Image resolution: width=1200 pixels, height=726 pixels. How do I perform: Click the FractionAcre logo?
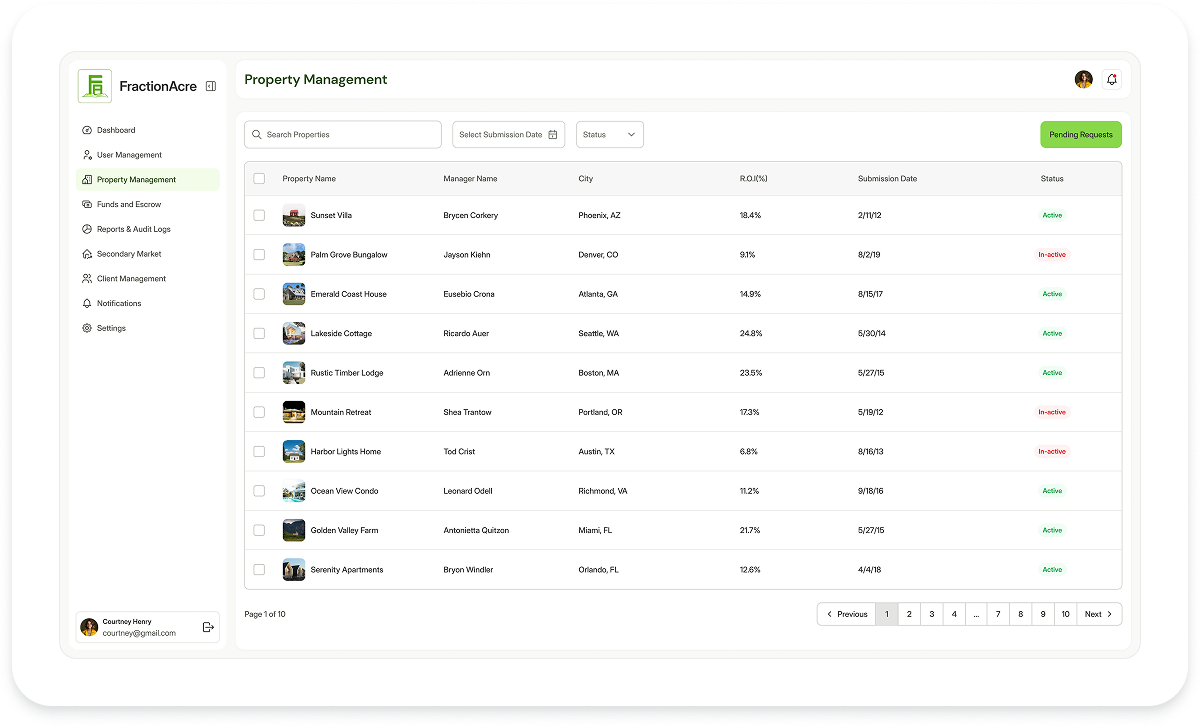click(94, 86)
